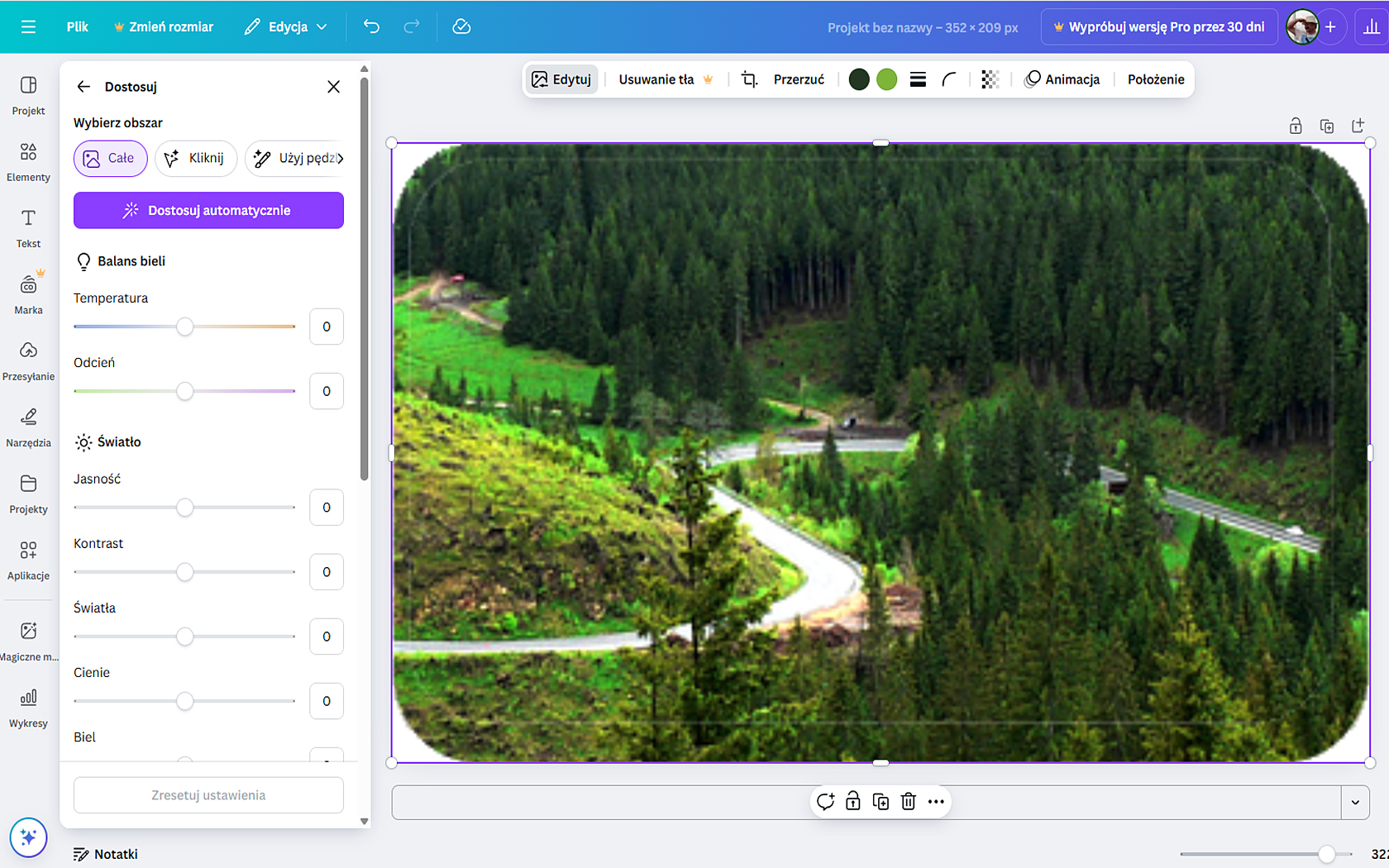Open the transparency checkerboard icon
Screen dimensions: 1389x868
[990, 79]
